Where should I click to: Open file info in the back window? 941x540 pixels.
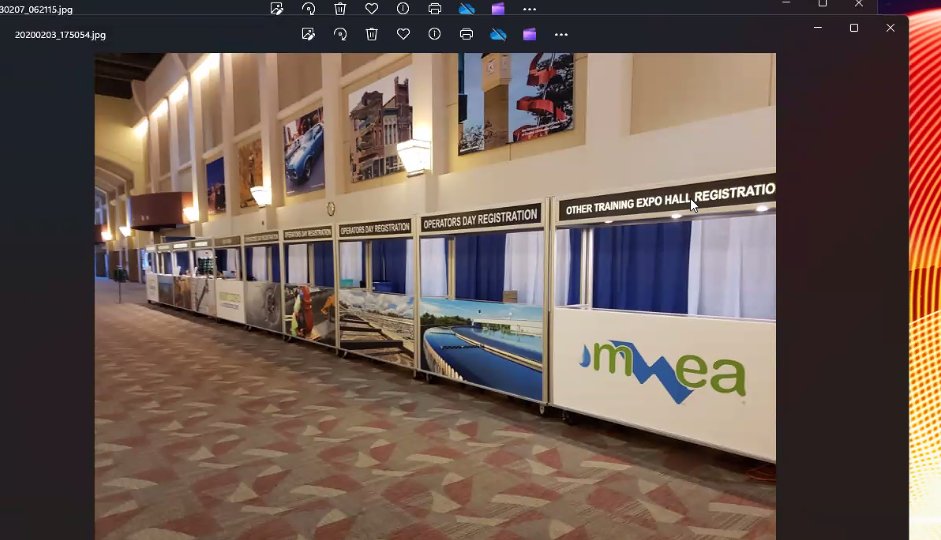pyautogui.click(x=403, y=8)
